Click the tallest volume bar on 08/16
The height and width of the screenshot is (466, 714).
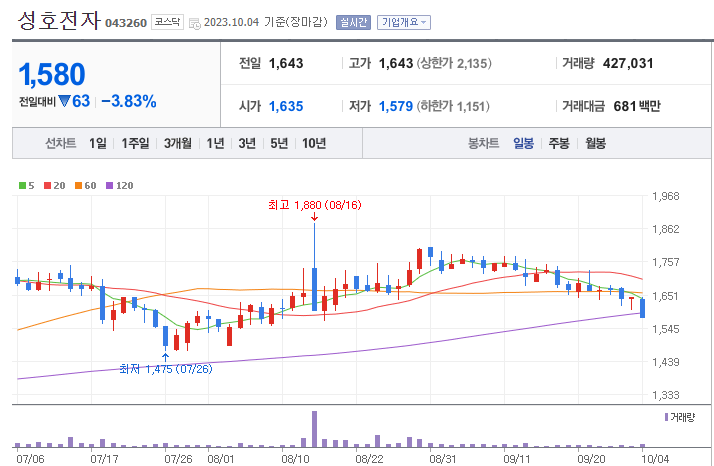(314, 429)
